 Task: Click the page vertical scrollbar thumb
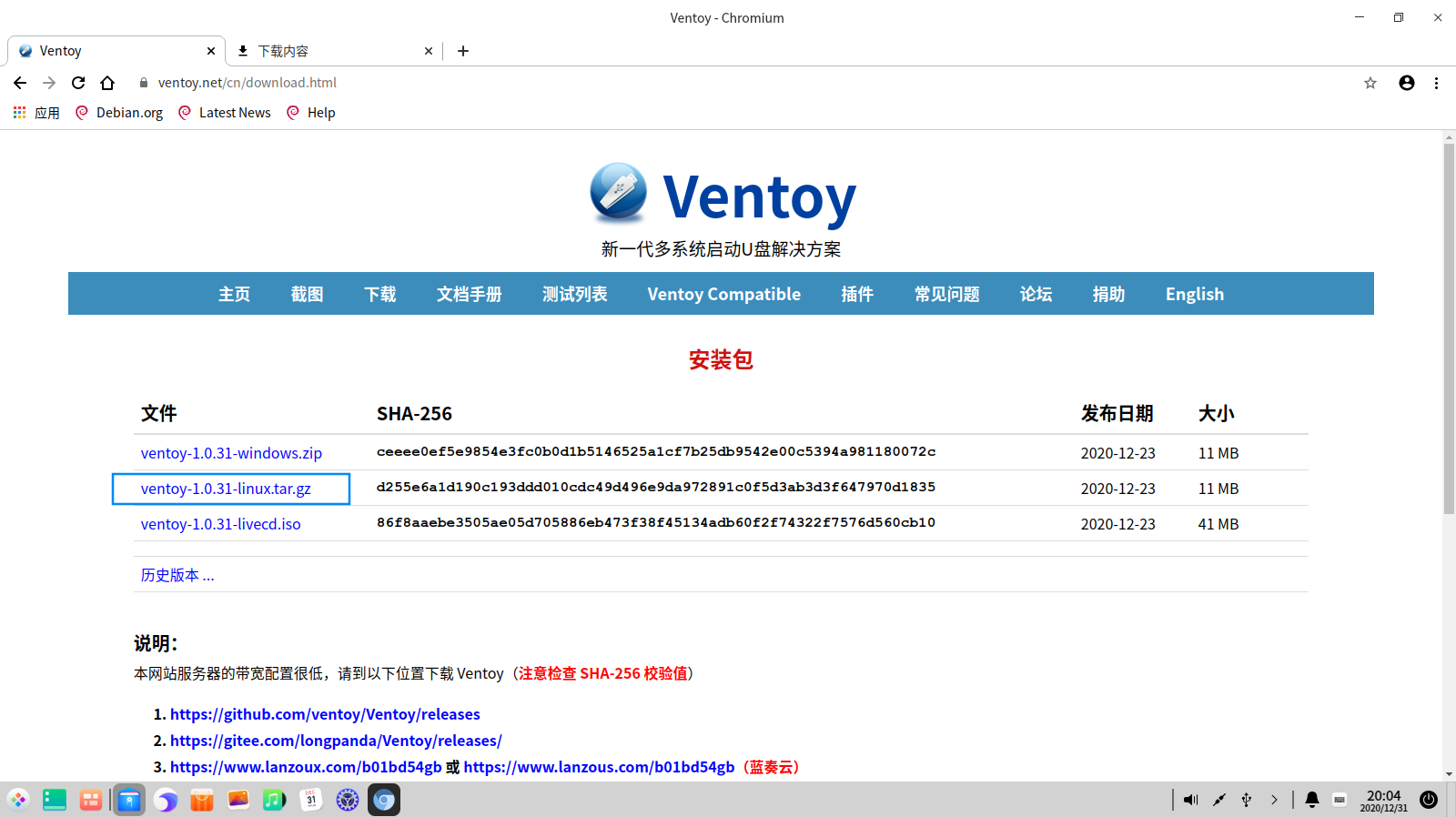tap(1449, 329)
